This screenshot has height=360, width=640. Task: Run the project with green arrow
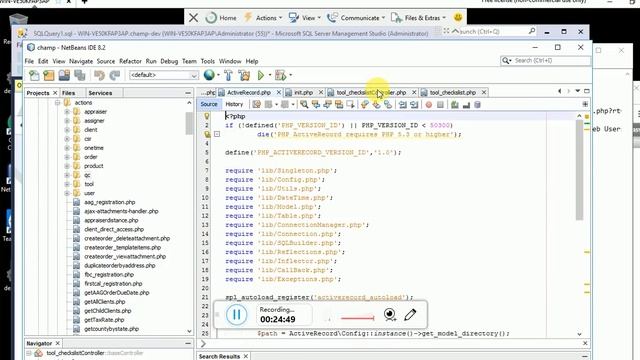(x=261, y=75)
